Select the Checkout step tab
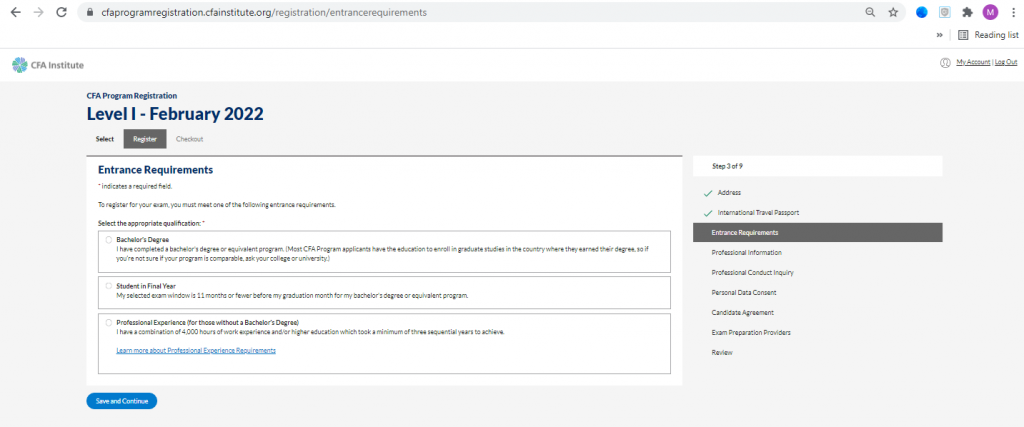The height and width of the screenshot is (427, 1024). click(x=189, y=139)
